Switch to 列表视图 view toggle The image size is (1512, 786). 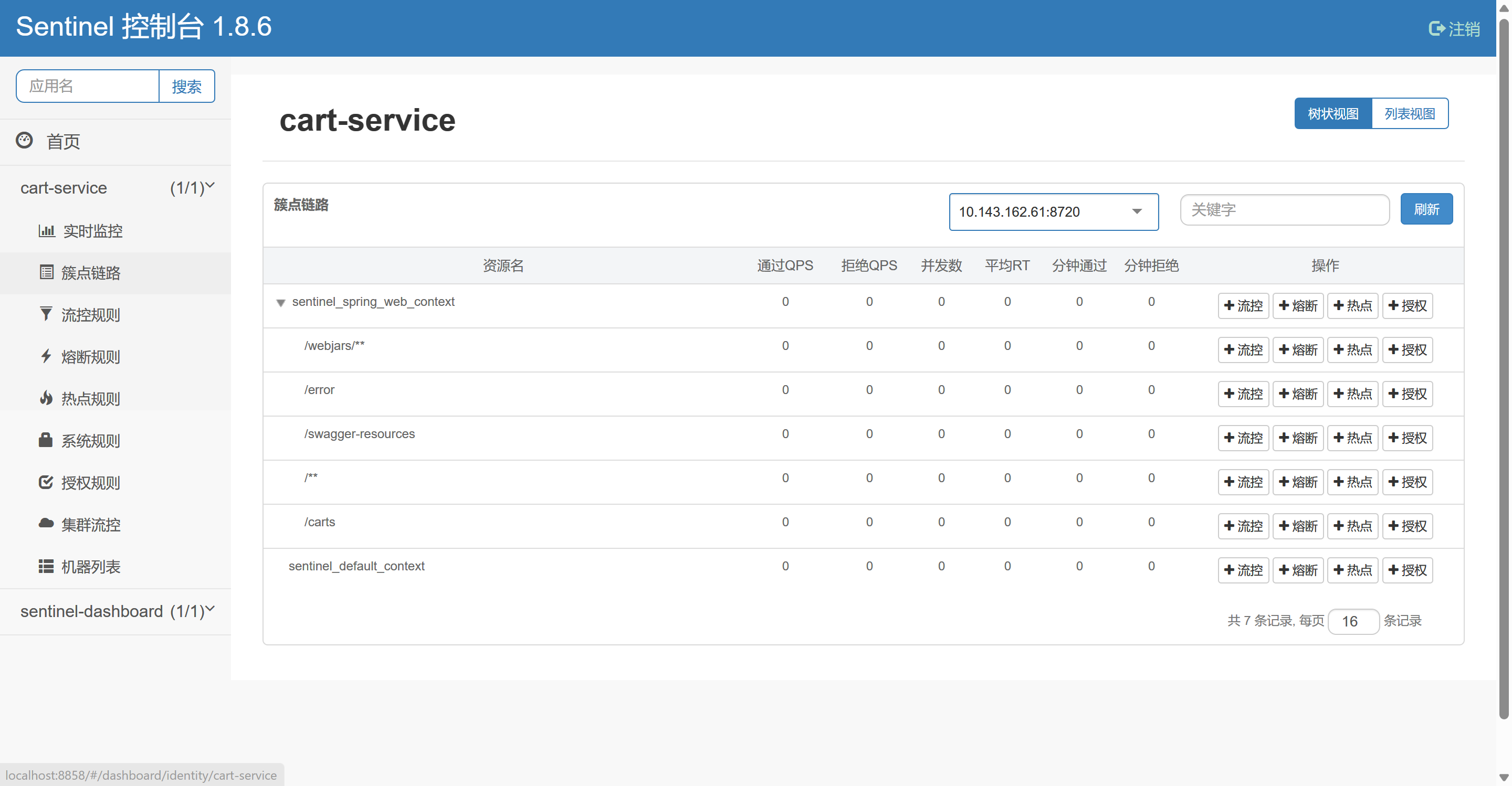tap(1409, 114)
